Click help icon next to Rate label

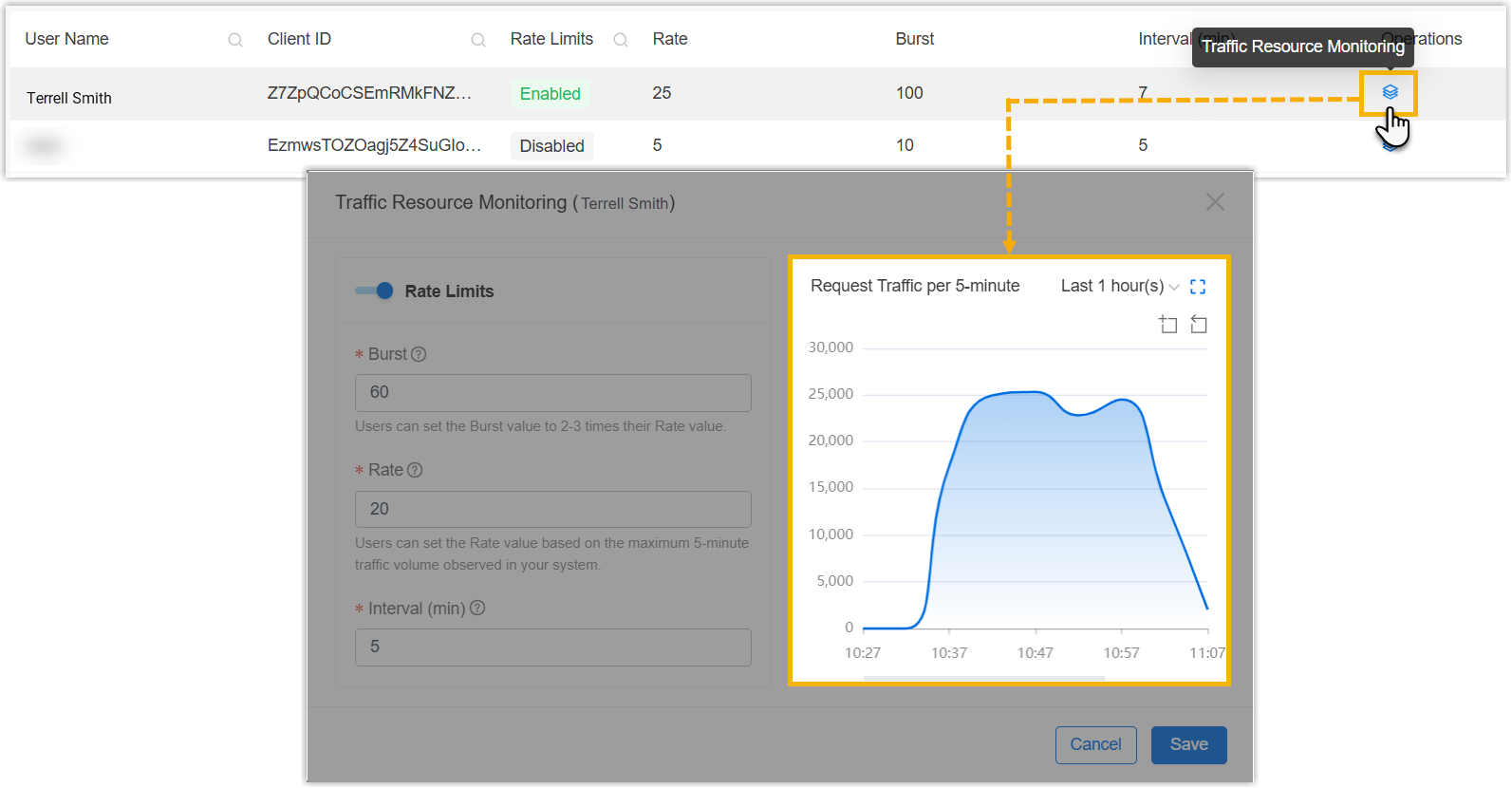[415, 470]
